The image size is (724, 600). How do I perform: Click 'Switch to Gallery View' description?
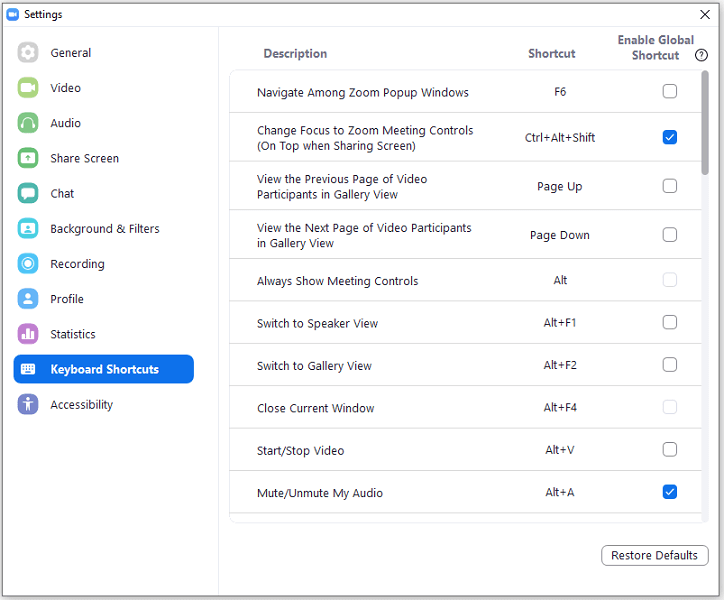tap(314, 366)
